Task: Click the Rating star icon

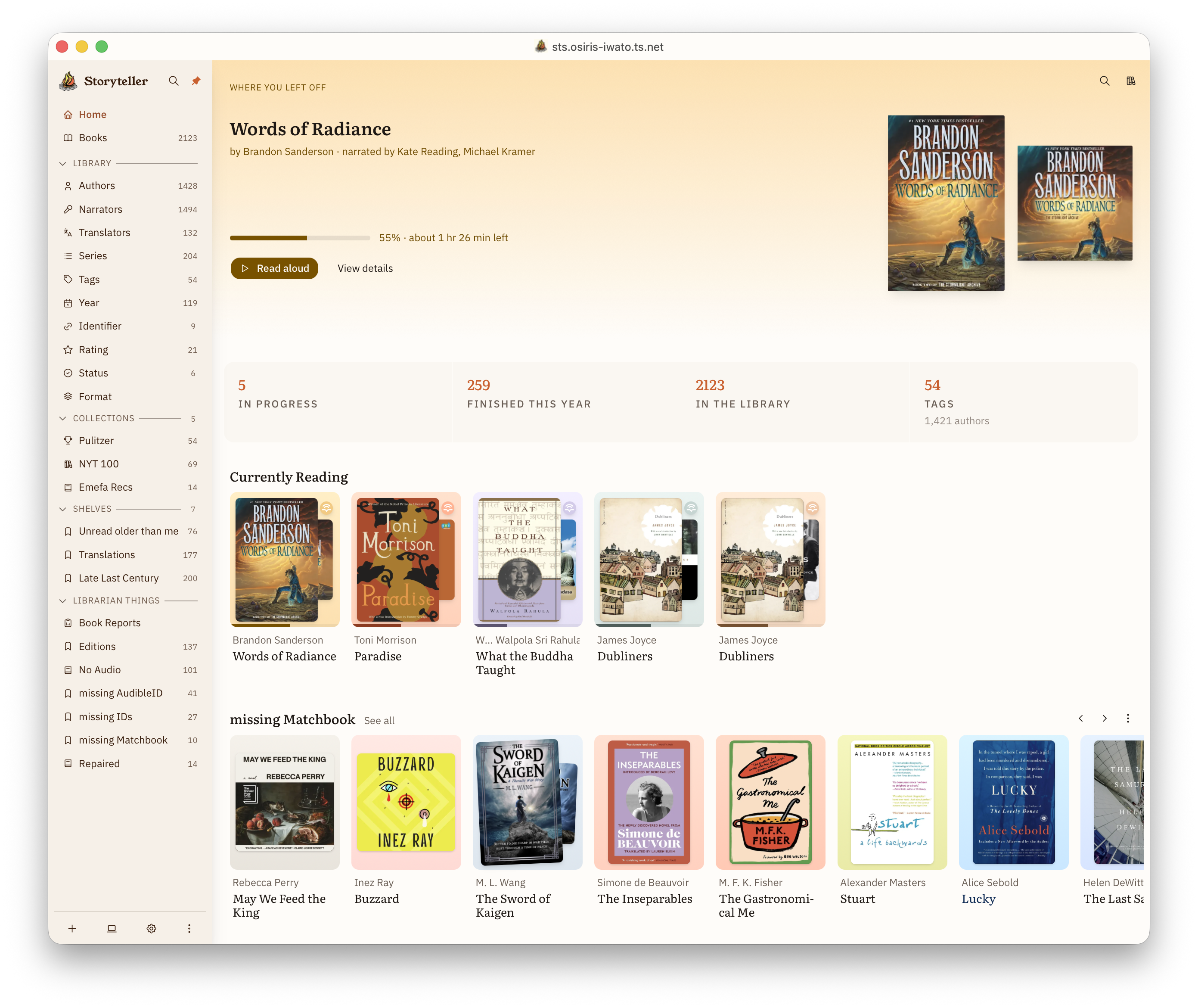Action: pyautogui.click(x=68, y=350)
